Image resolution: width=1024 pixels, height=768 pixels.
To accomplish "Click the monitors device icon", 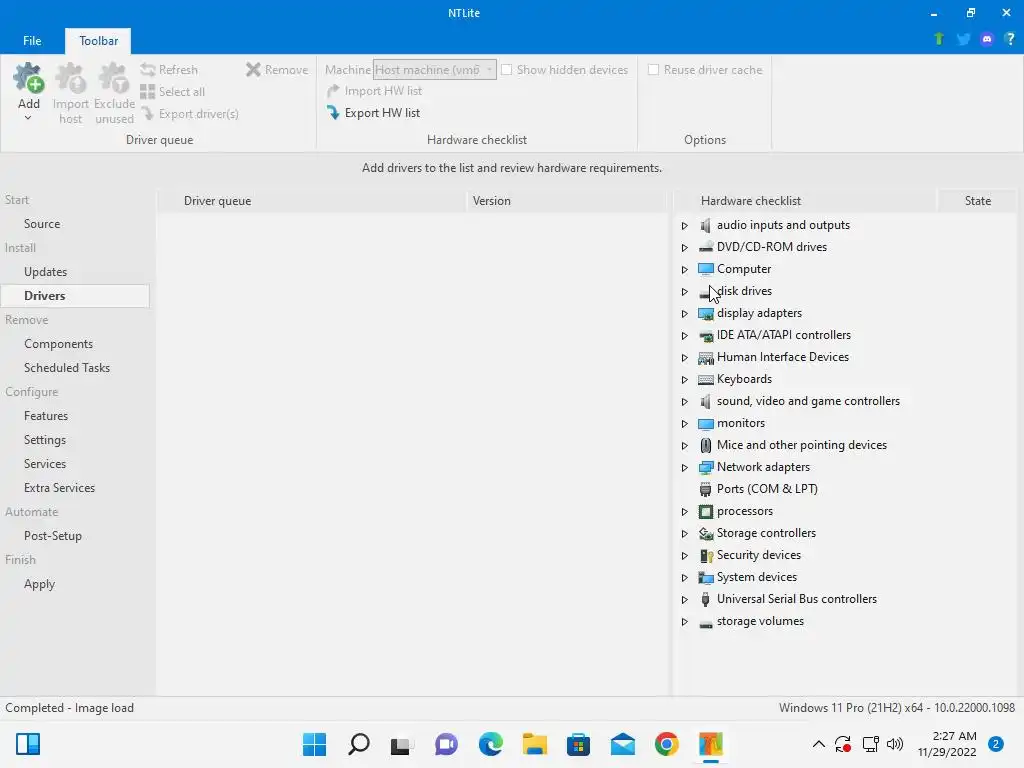I will tap(705, 423).
